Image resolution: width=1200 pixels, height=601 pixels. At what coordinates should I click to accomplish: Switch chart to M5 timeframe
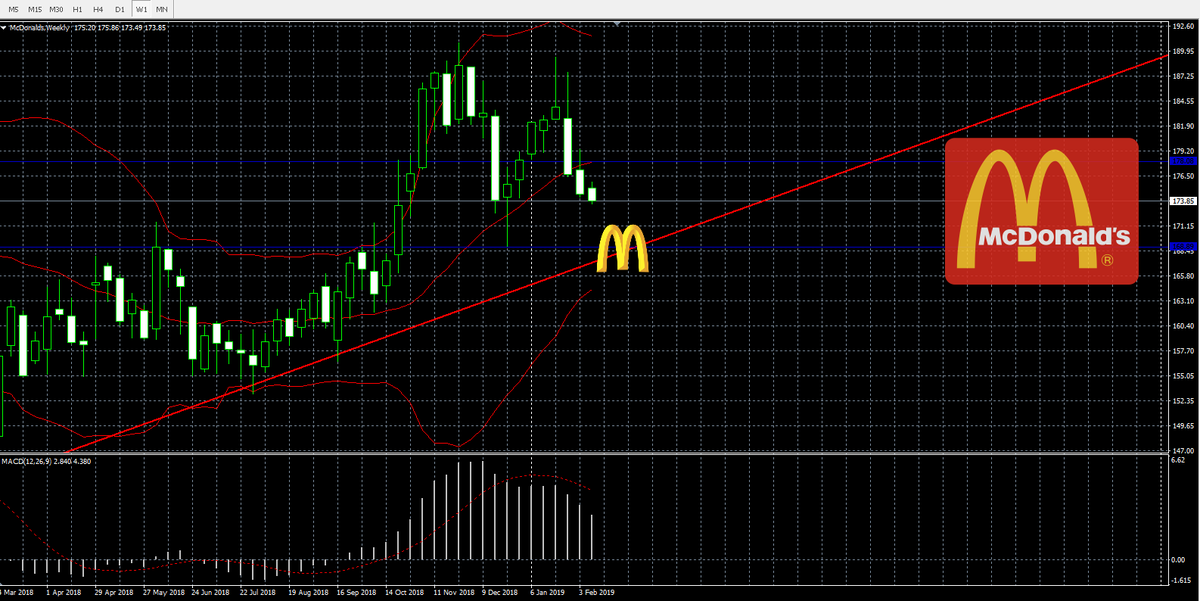pyautogui.click(x=14, y=9)
